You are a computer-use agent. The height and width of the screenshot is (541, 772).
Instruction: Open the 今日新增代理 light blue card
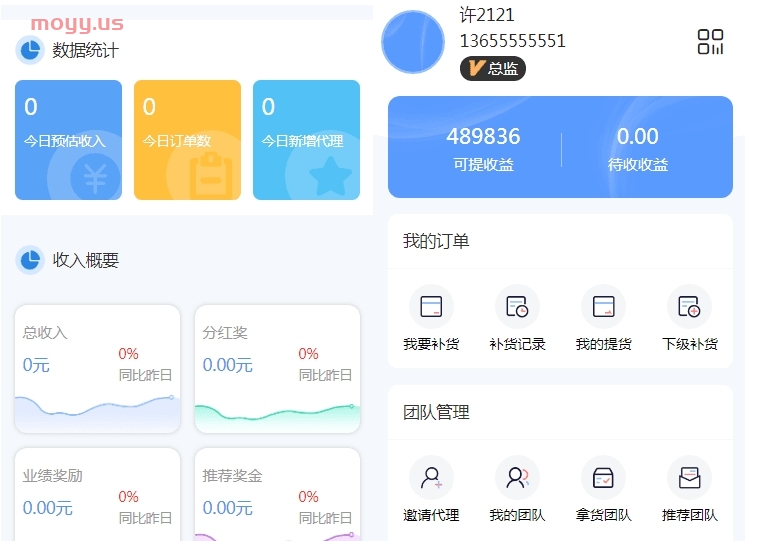pos(306,140)
